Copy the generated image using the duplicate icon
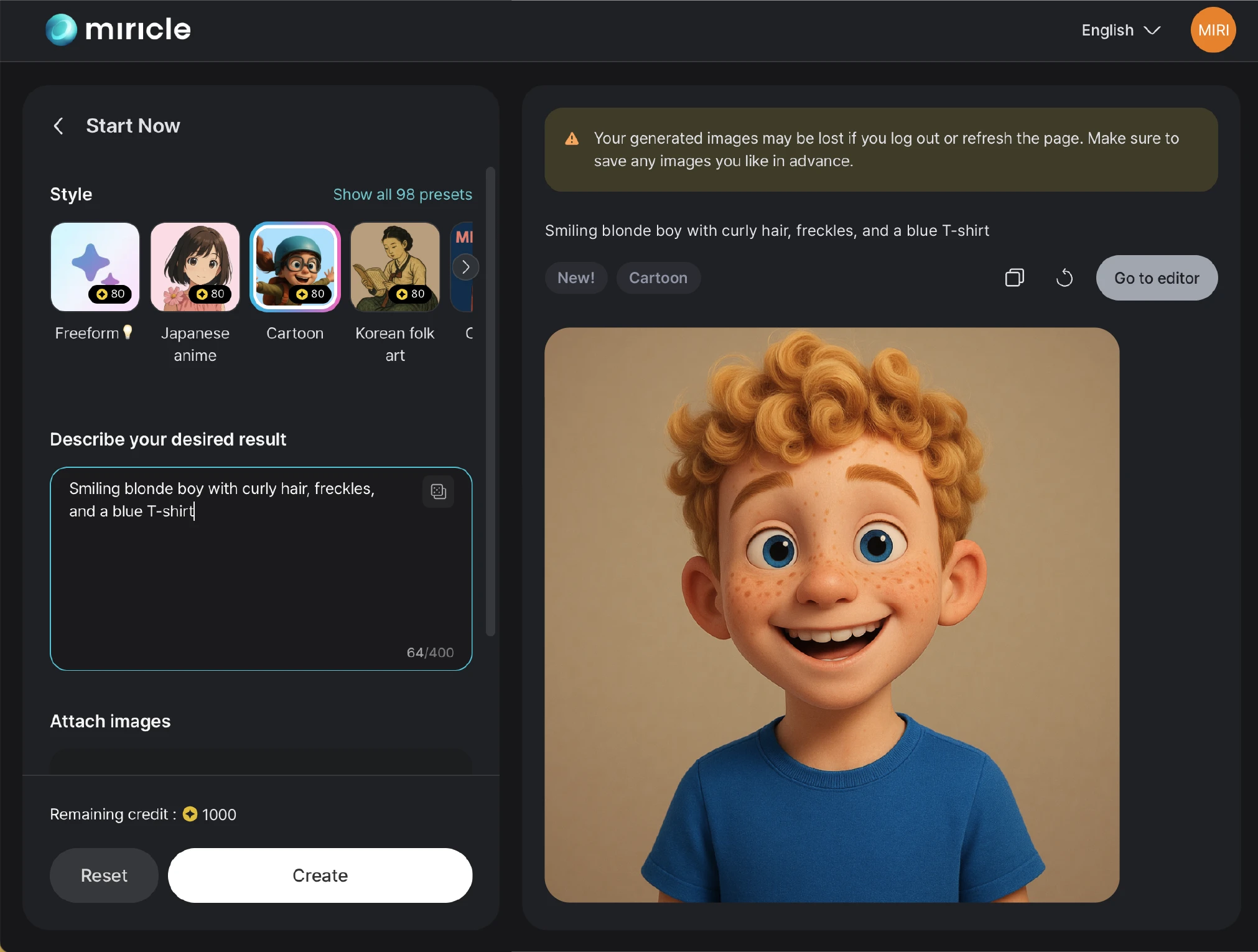The width and height of the screenshot is (1258, 952). click(x=1013, y=278)
